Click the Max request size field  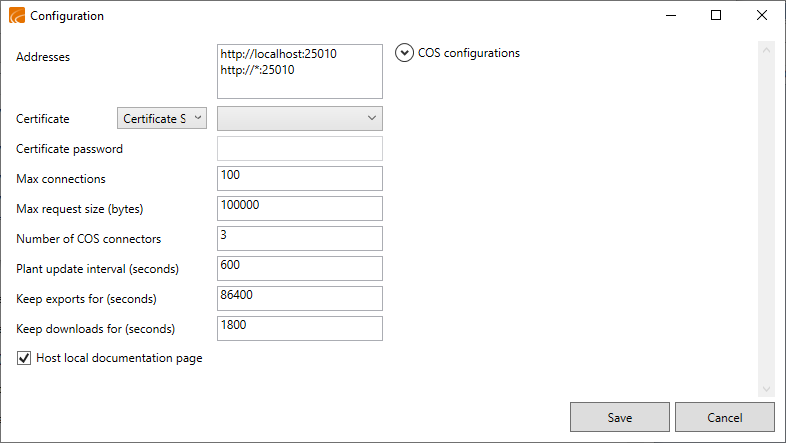[300, 208]
